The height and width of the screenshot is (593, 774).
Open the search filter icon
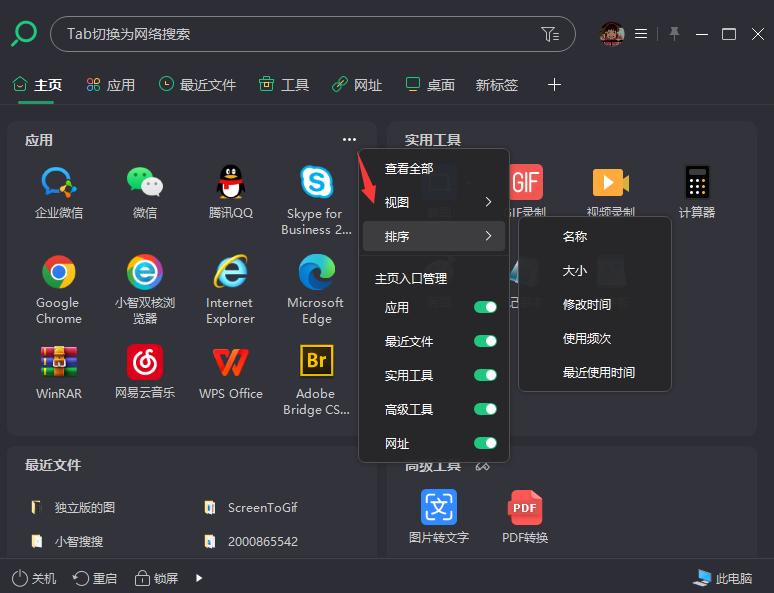(550, 34)
